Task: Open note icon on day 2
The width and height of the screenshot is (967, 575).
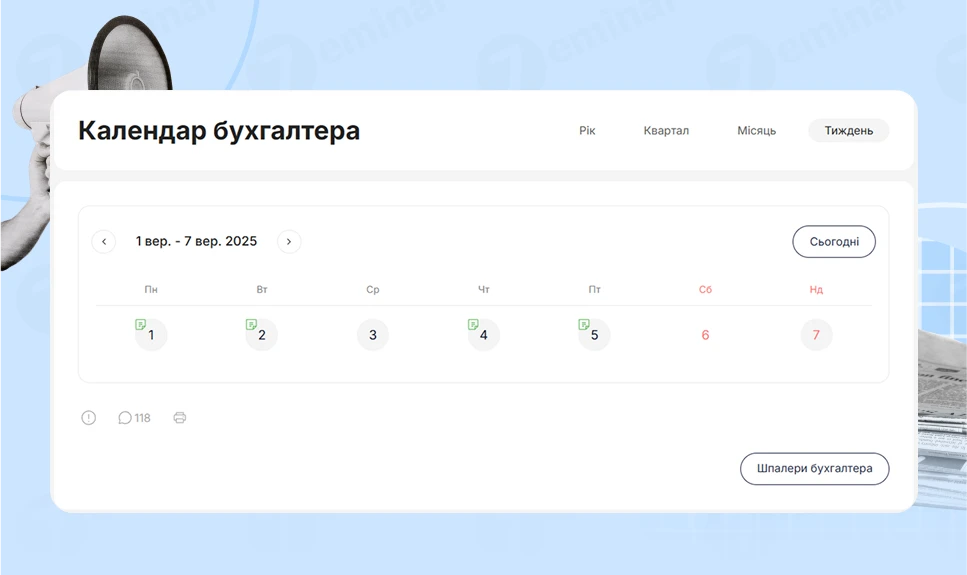Action: pyautogui.click(x=251, y=324)
